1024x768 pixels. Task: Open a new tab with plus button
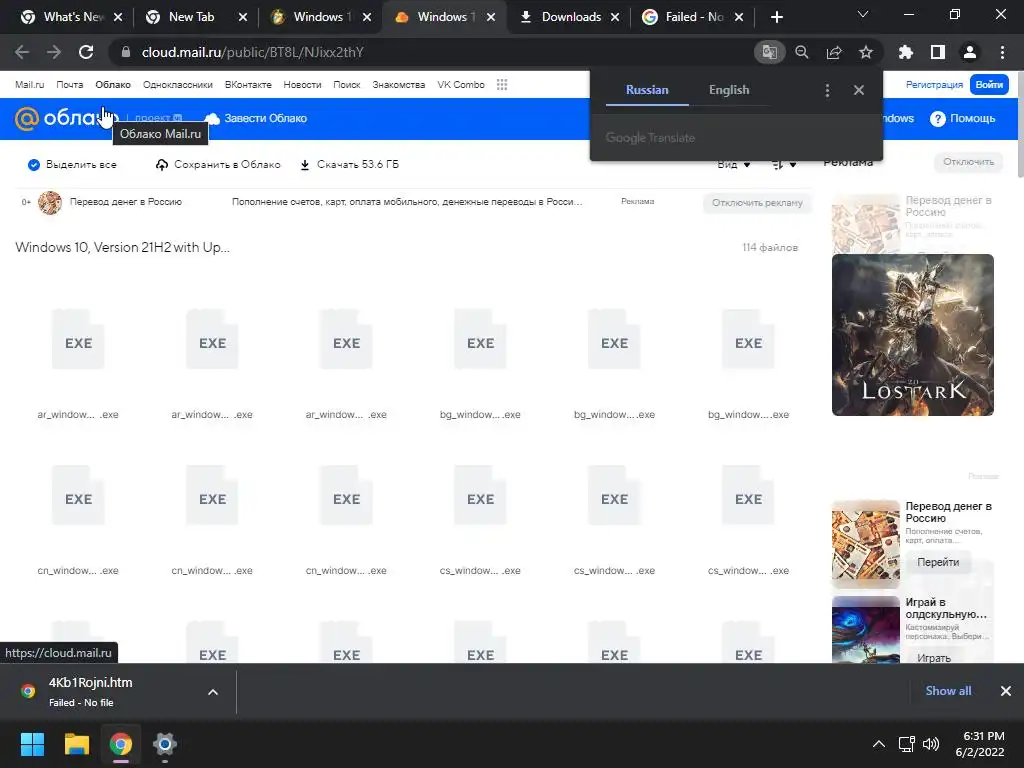[x=776, y=17]
